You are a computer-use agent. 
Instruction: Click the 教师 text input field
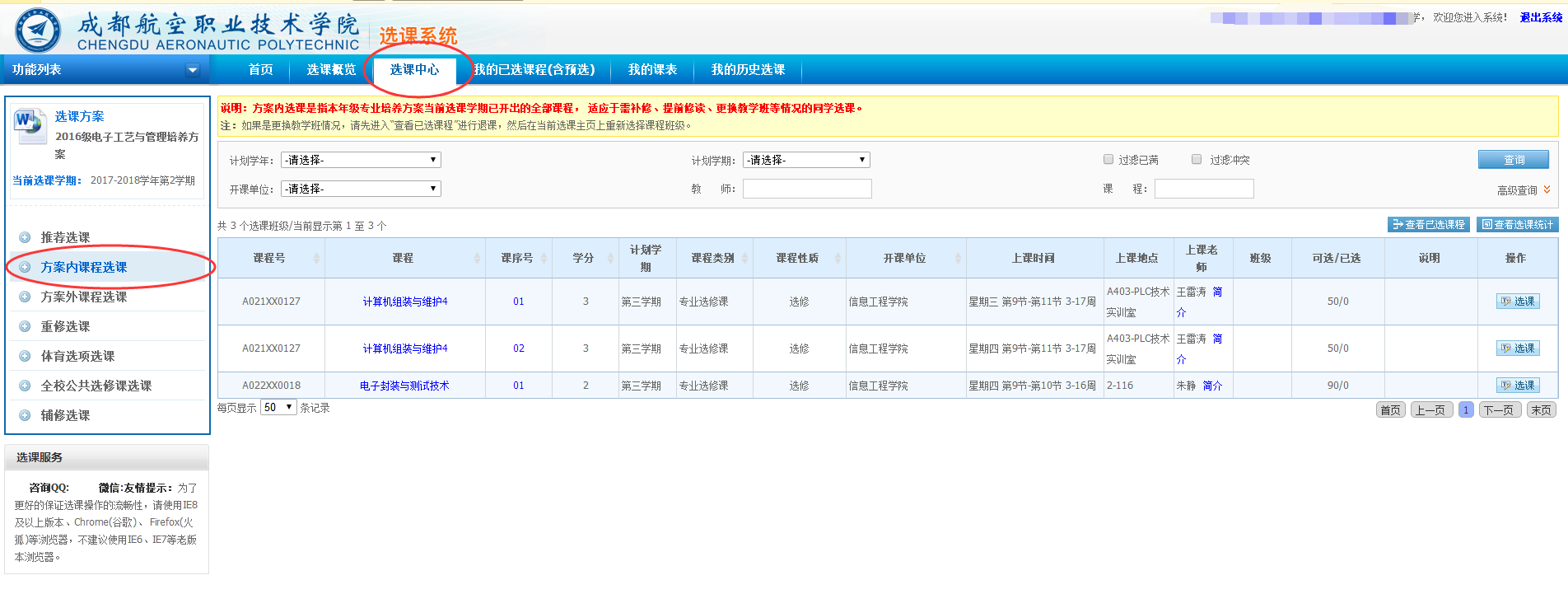click(806, 189)
